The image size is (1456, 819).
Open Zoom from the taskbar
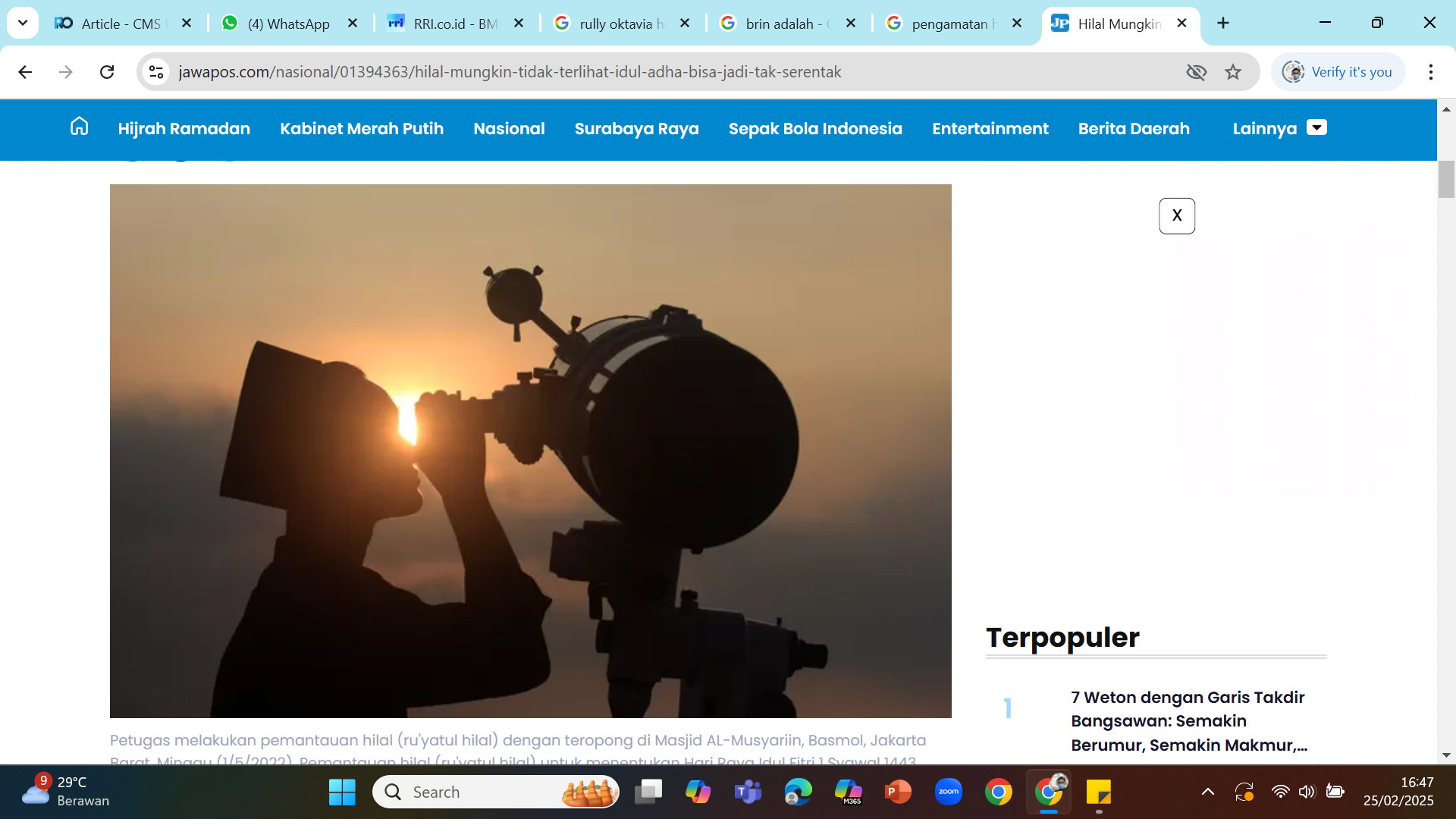point(948,792)
